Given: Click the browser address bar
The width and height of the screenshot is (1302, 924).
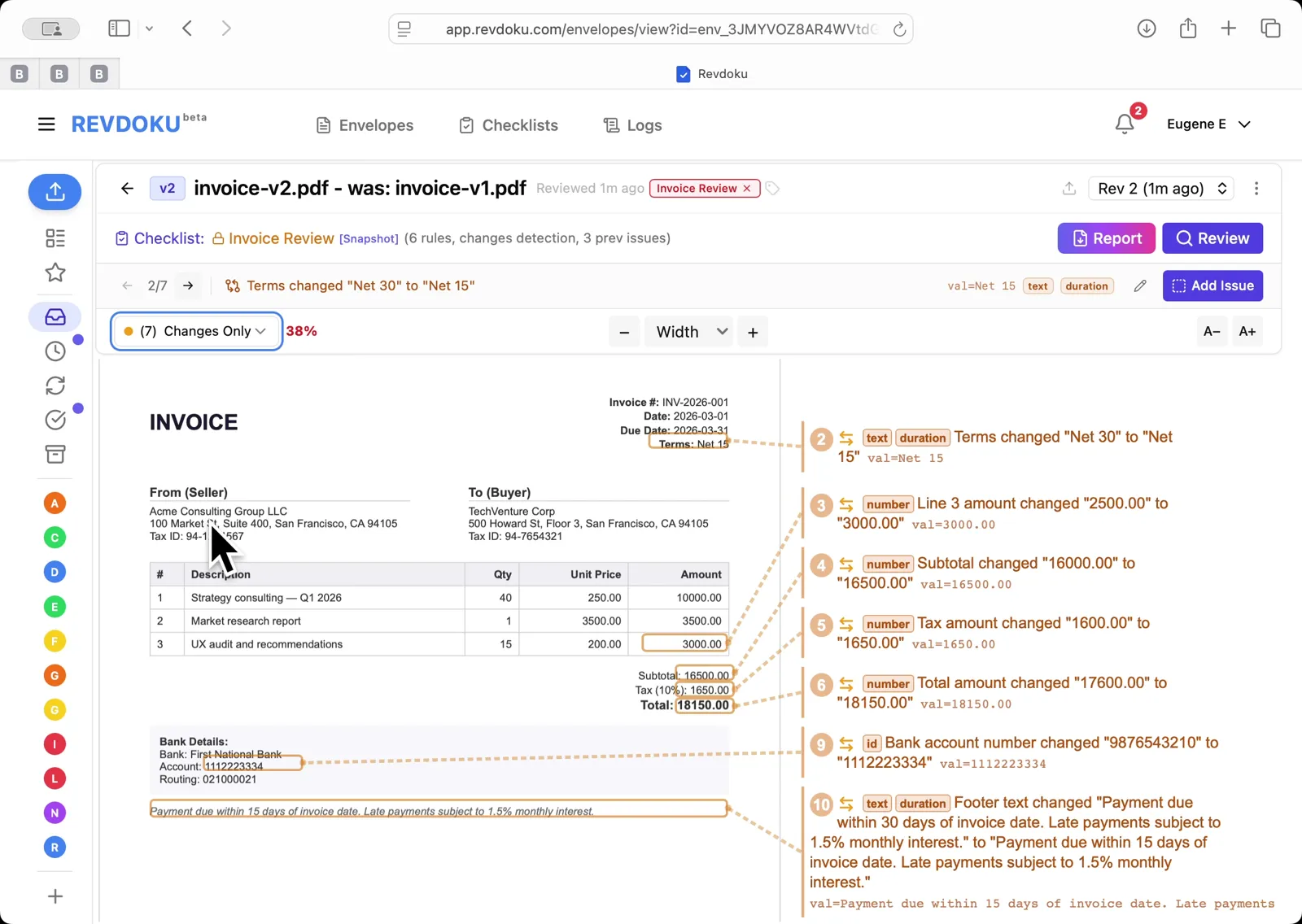Looking at the screenshot, I should click(650, 28).
